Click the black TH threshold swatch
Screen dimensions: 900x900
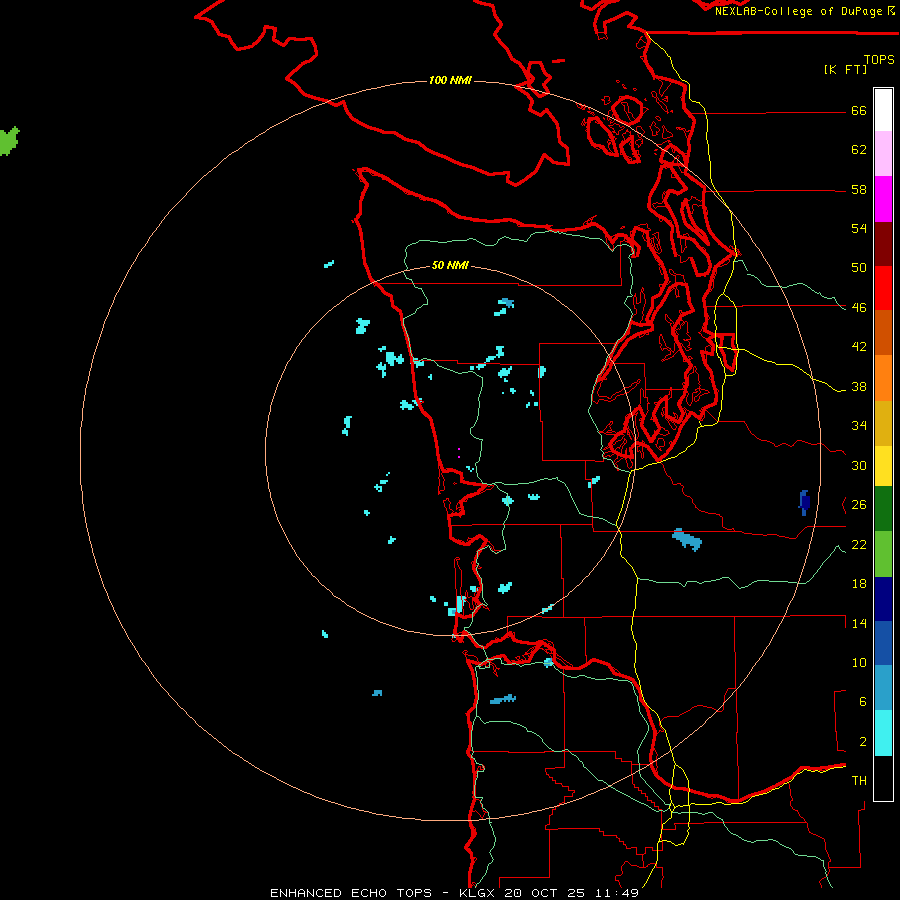point(883,778)
